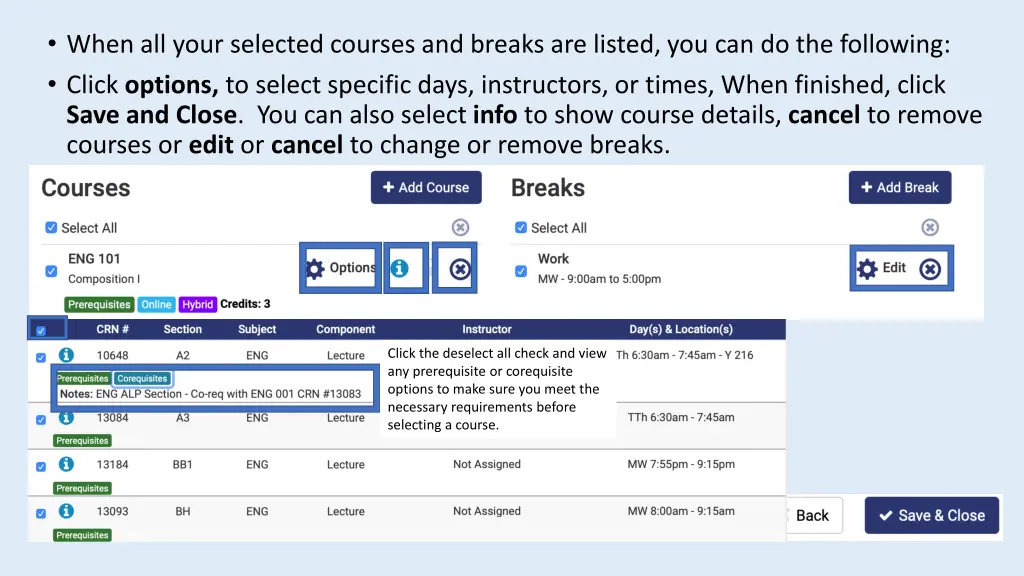The width and height of the screenshot is (1024, 576).
Task: Click the Add Course button
Action: click(x=426, y=187)
